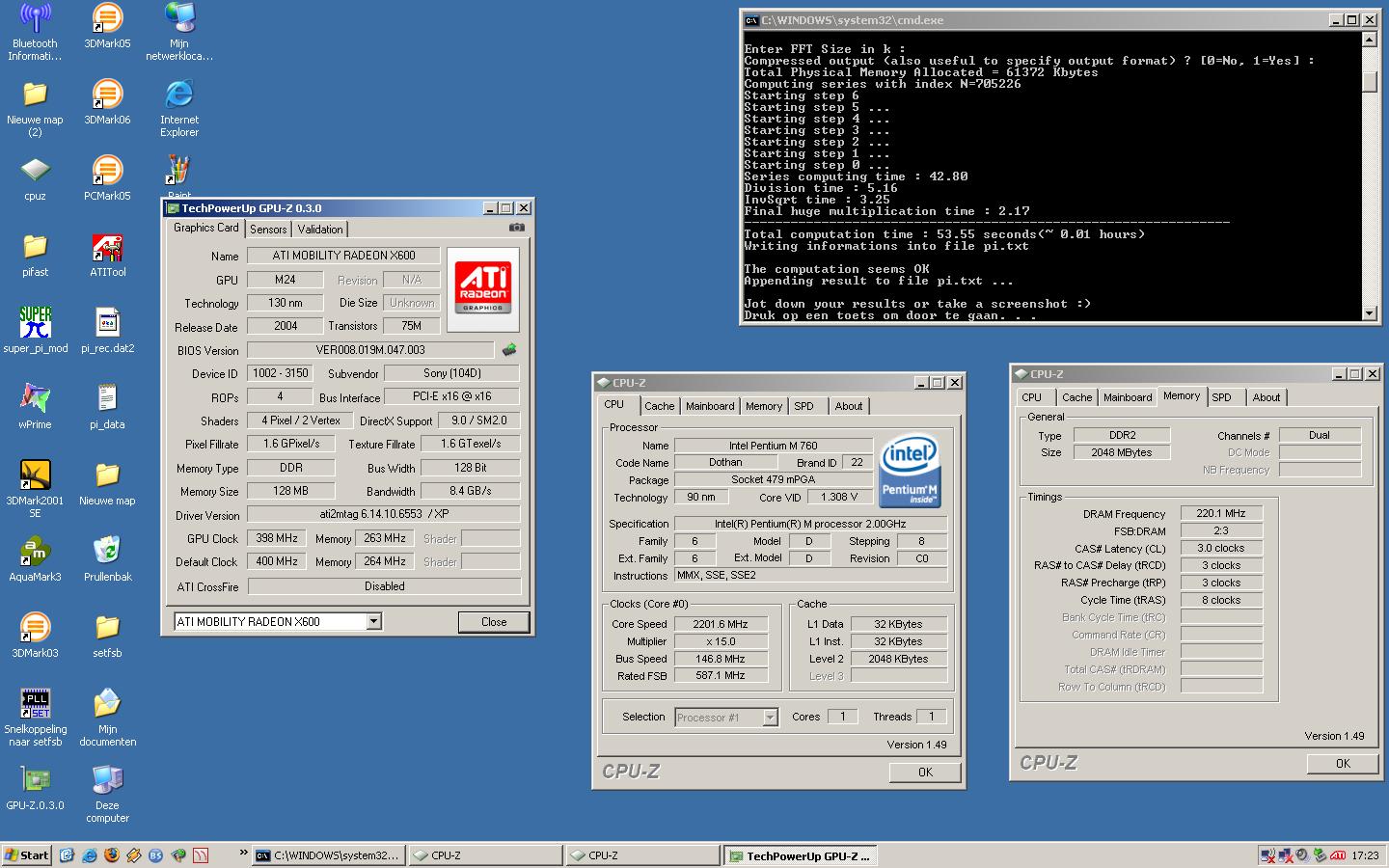Click the BIOS save icon in GPU-Z

point(509,350)
